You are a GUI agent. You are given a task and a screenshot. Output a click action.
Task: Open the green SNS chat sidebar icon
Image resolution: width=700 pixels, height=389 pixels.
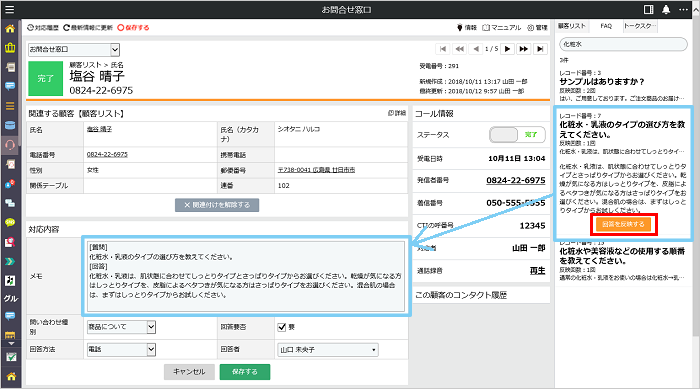10,222
